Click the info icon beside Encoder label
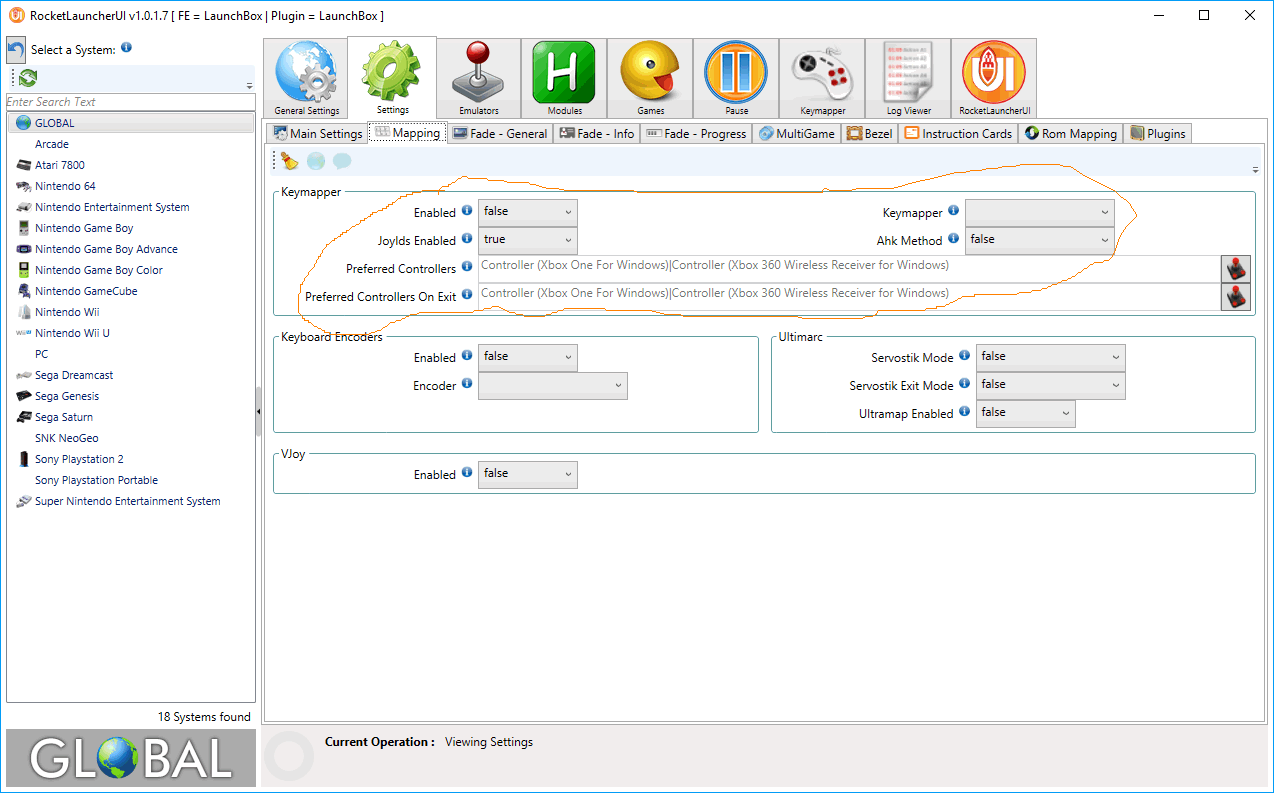Screen dimensions: 1274x793 (466, 385)
